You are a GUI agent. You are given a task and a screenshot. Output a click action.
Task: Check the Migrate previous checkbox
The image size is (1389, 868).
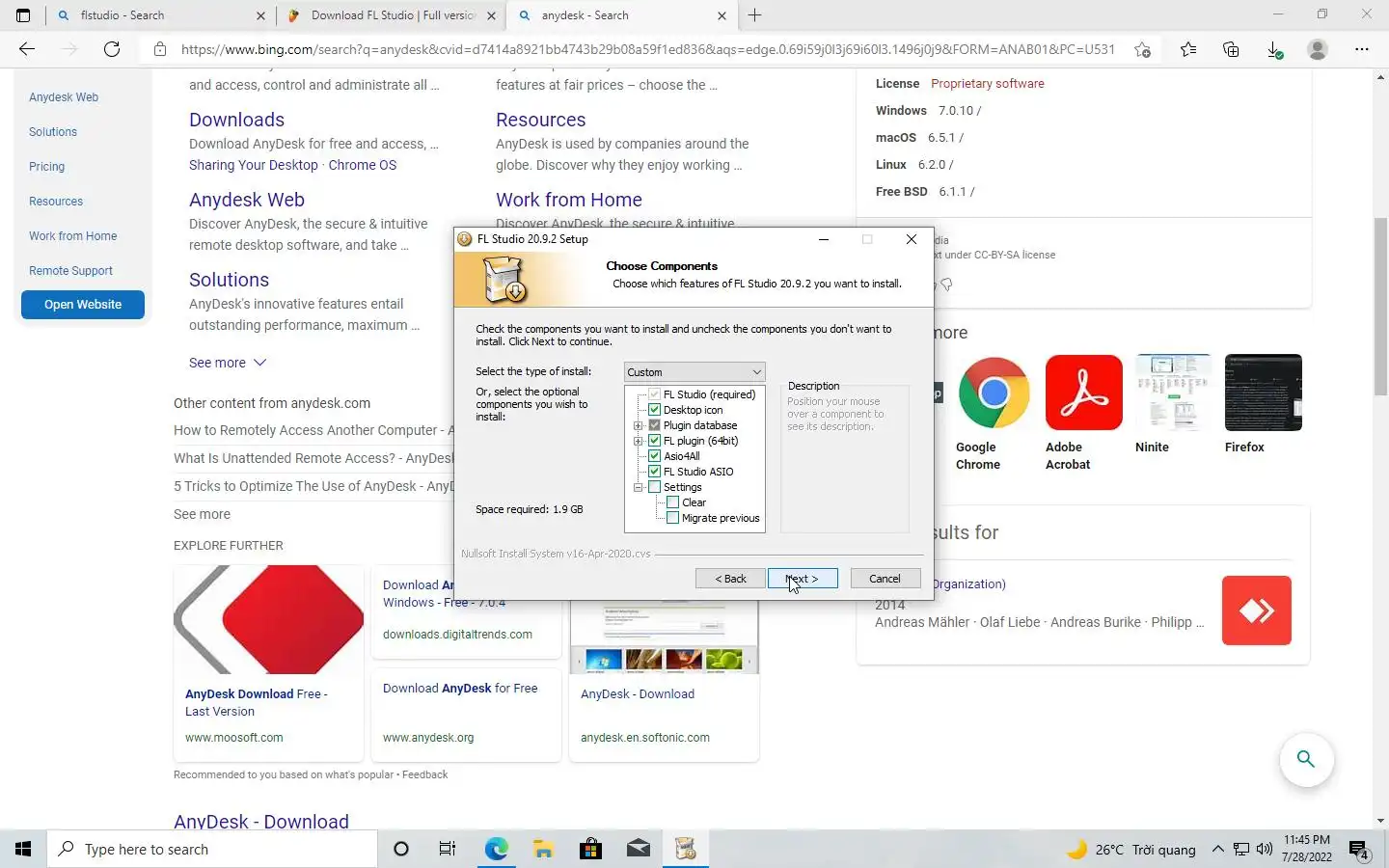673,518
